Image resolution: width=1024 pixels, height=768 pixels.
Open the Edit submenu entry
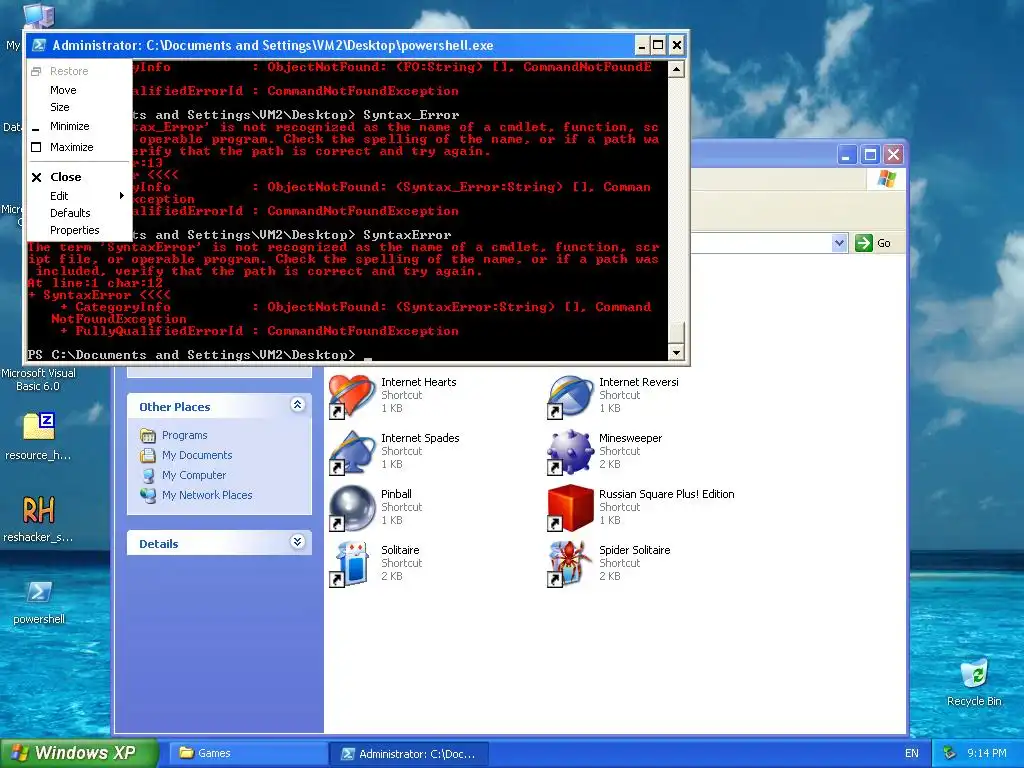pyautogui.click(x=80, y=196)
